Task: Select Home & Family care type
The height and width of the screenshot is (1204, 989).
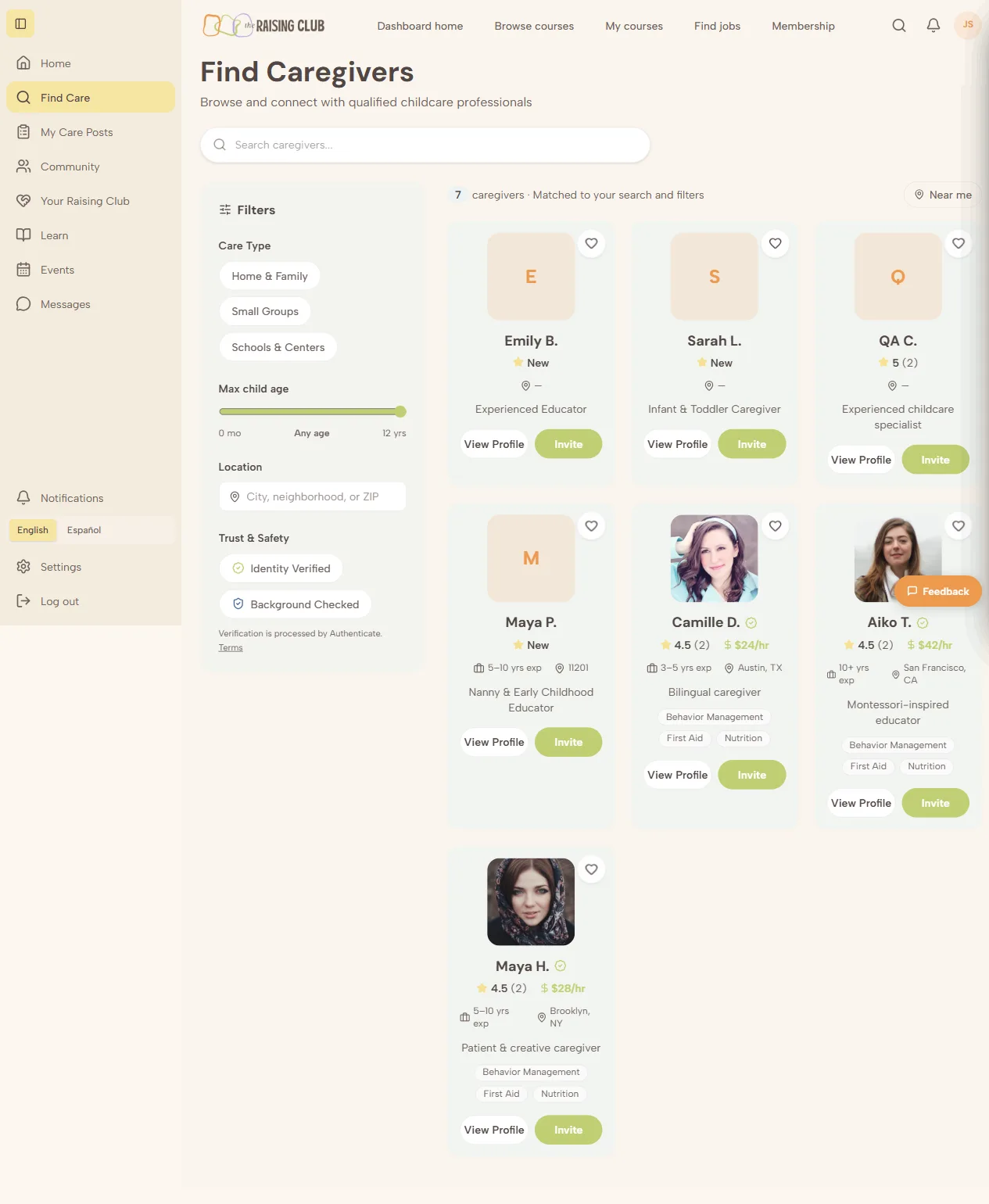Action: [x=270, y=276]
